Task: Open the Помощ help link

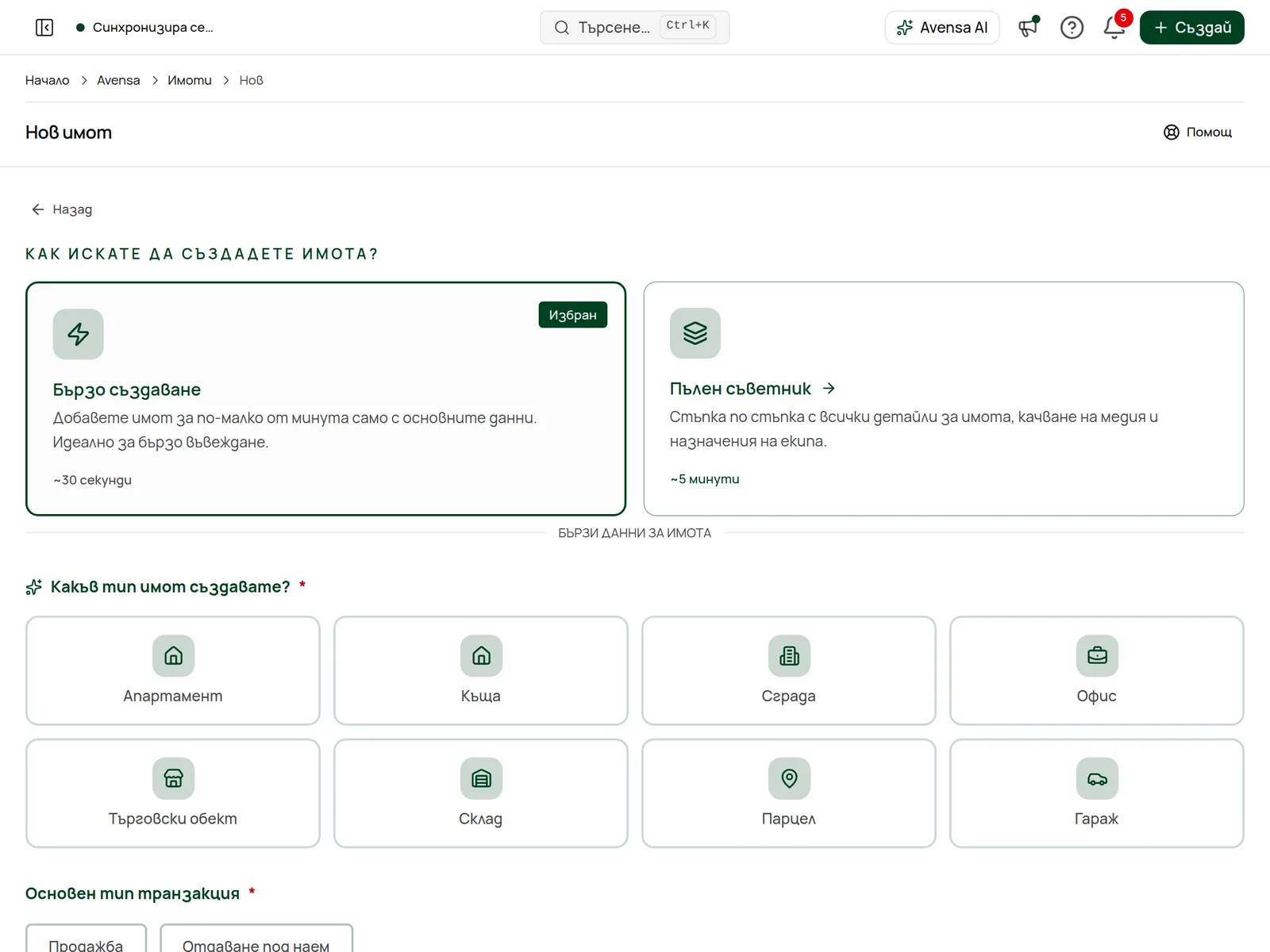Action: (1198, 132)
